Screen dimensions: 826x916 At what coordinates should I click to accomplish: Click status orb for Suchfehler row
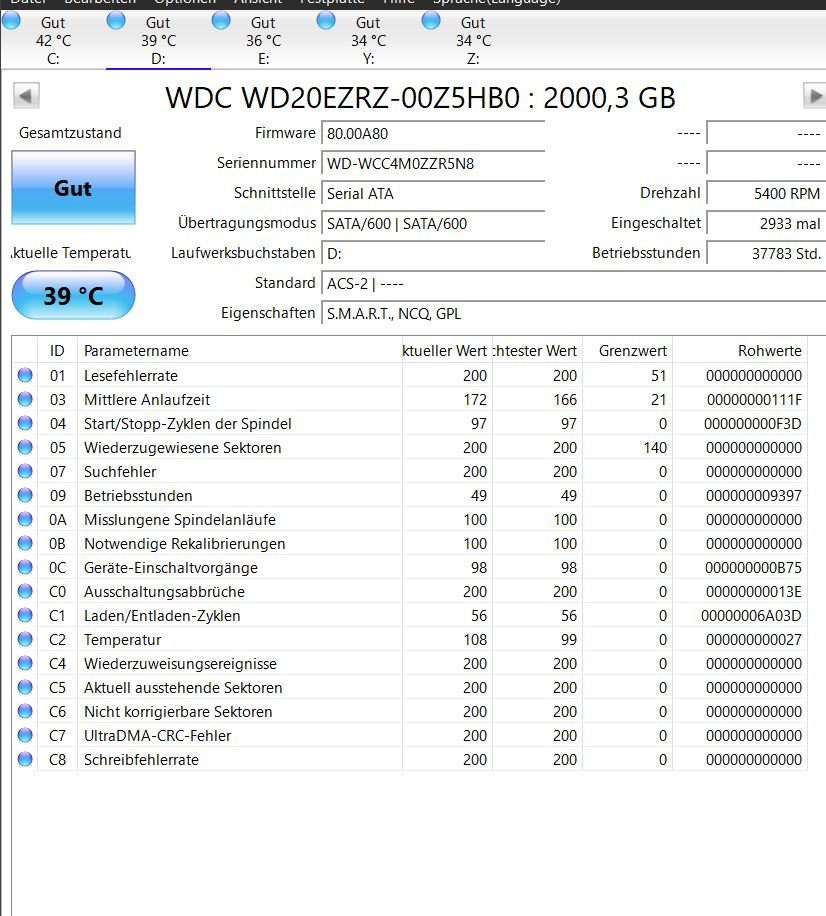pos(25,471)
